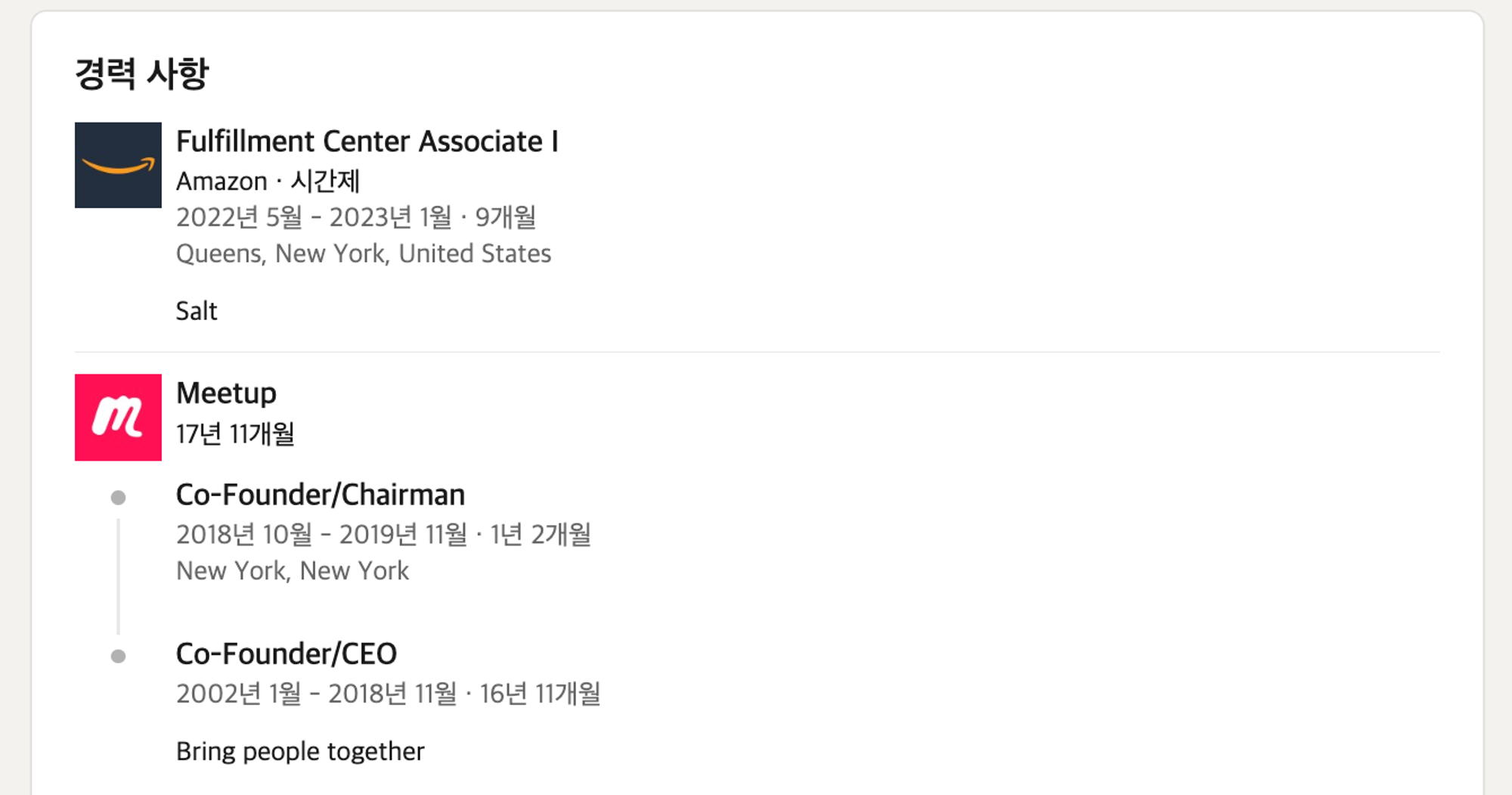
Task: Click the Co-Founder/Chairman position title
Action: pyautogui.click(x=320, y=495)
